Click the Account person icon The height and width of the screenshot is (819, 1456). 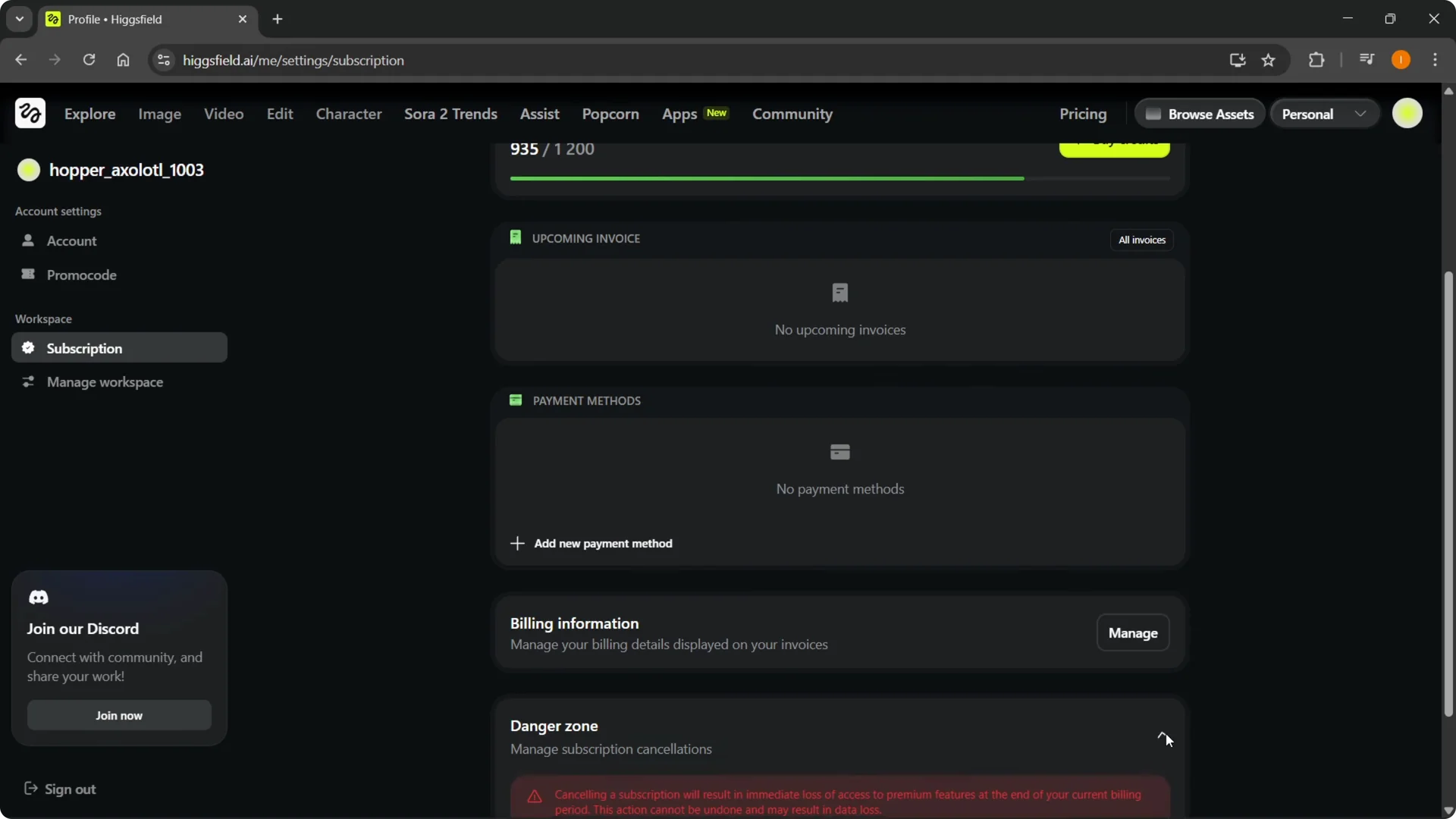point(28,241)
